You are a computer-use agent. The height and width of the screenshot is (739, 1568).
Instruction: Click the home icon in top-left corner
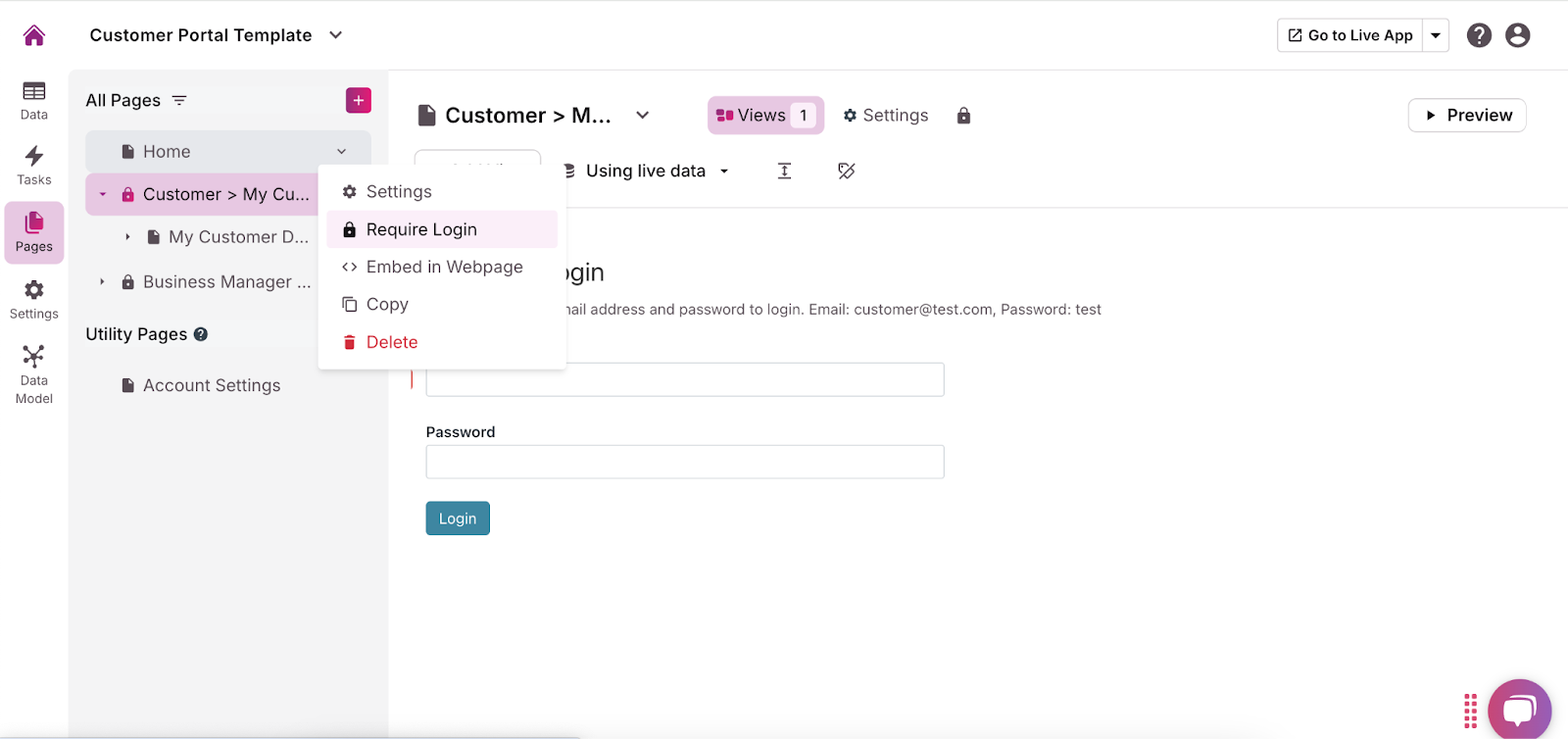point(34,35)
